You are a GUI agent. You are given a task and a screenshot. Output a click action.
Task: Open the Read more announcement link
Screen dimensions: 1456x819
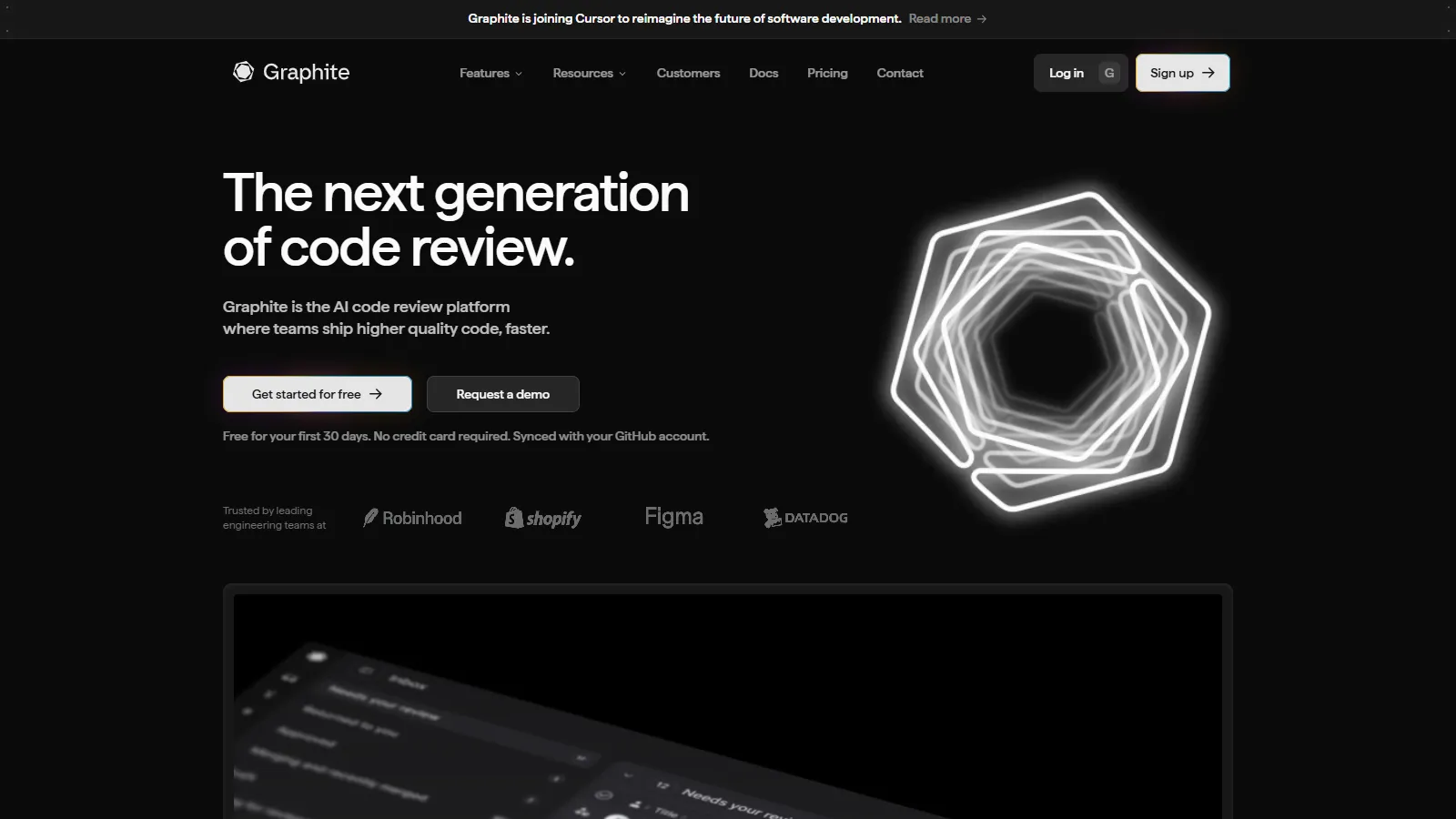pos(939,18)
